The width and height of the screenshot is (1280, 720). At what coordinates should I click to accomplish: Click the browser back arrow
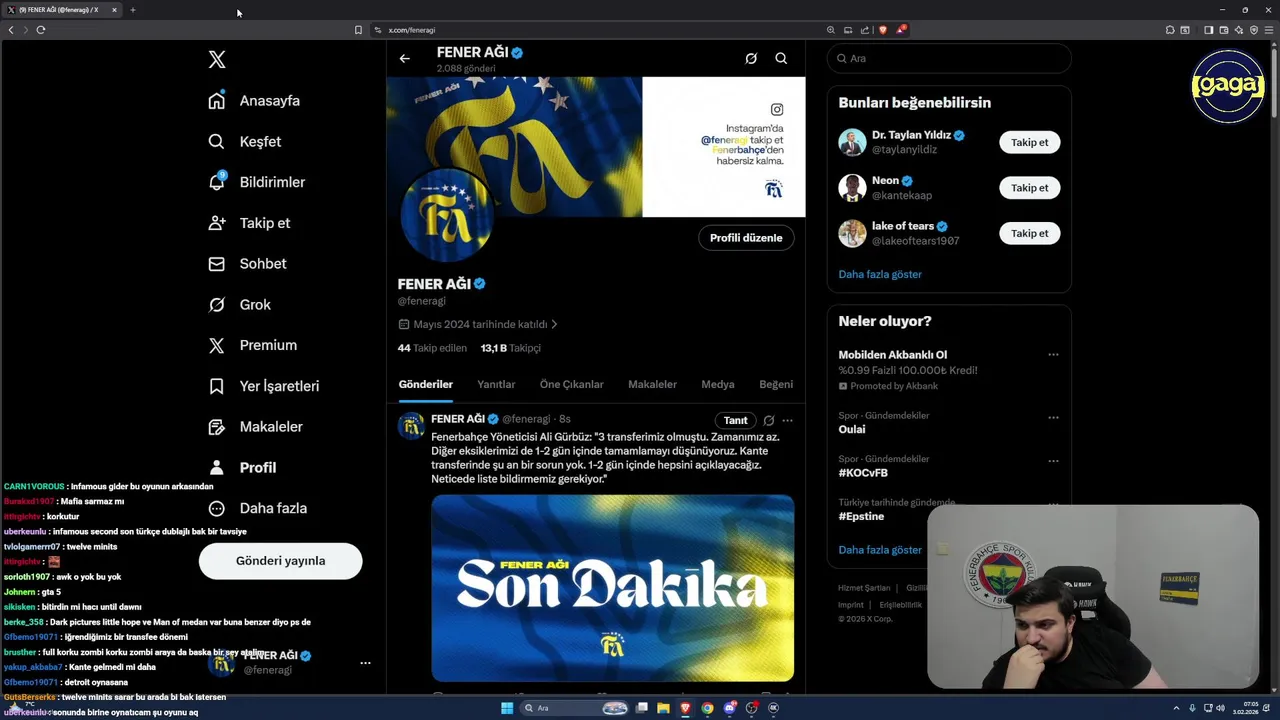coord(11,30)
